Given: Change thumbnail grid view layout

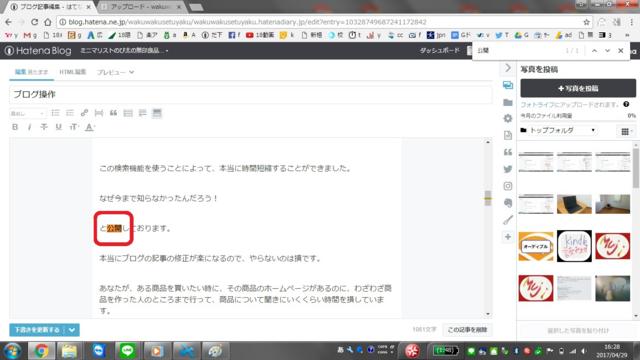Looking at the screenshot, I should 626,131.
